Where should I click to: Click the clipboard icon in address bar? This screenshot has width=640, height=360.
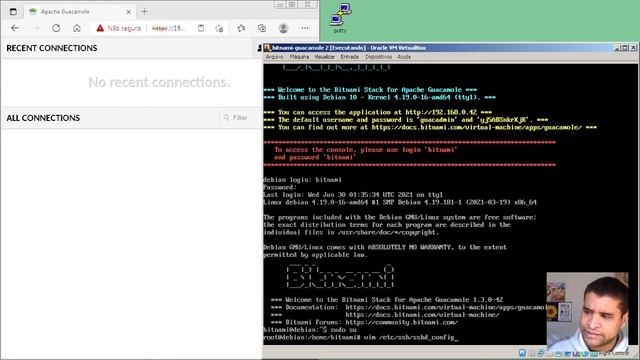coord(201,28)
